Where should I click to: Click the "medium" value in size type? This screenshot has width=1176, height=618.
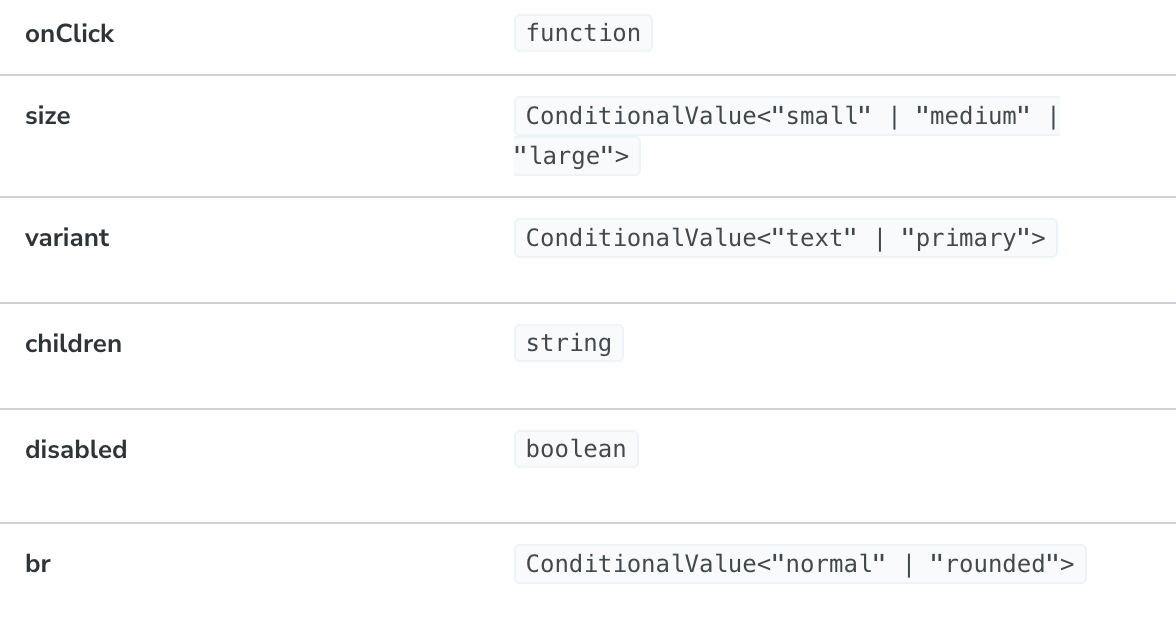click(x=979, y=116)
